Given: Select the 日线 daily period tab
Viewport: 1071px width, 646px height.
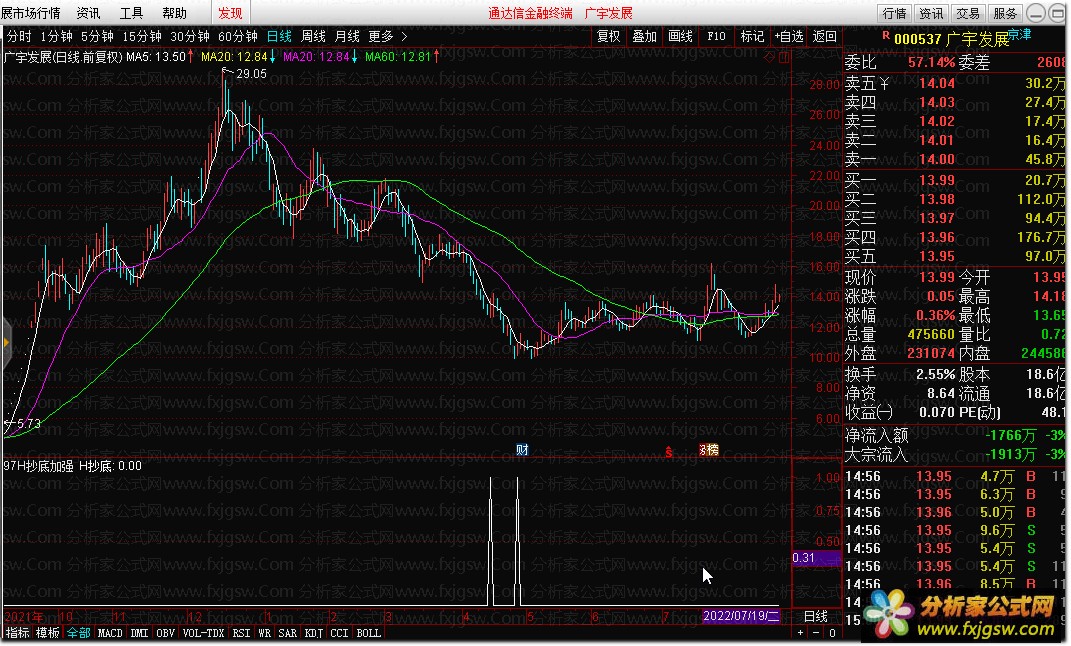Looking at the screenshot, I should (279, 36).
